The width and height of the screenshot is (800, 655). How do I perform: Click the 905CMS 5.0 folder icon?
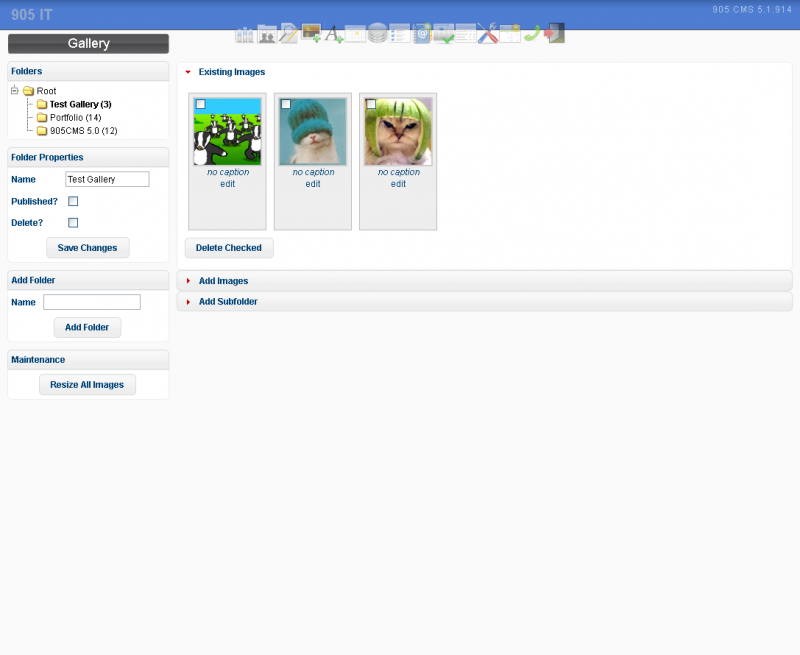pos(42,131)
